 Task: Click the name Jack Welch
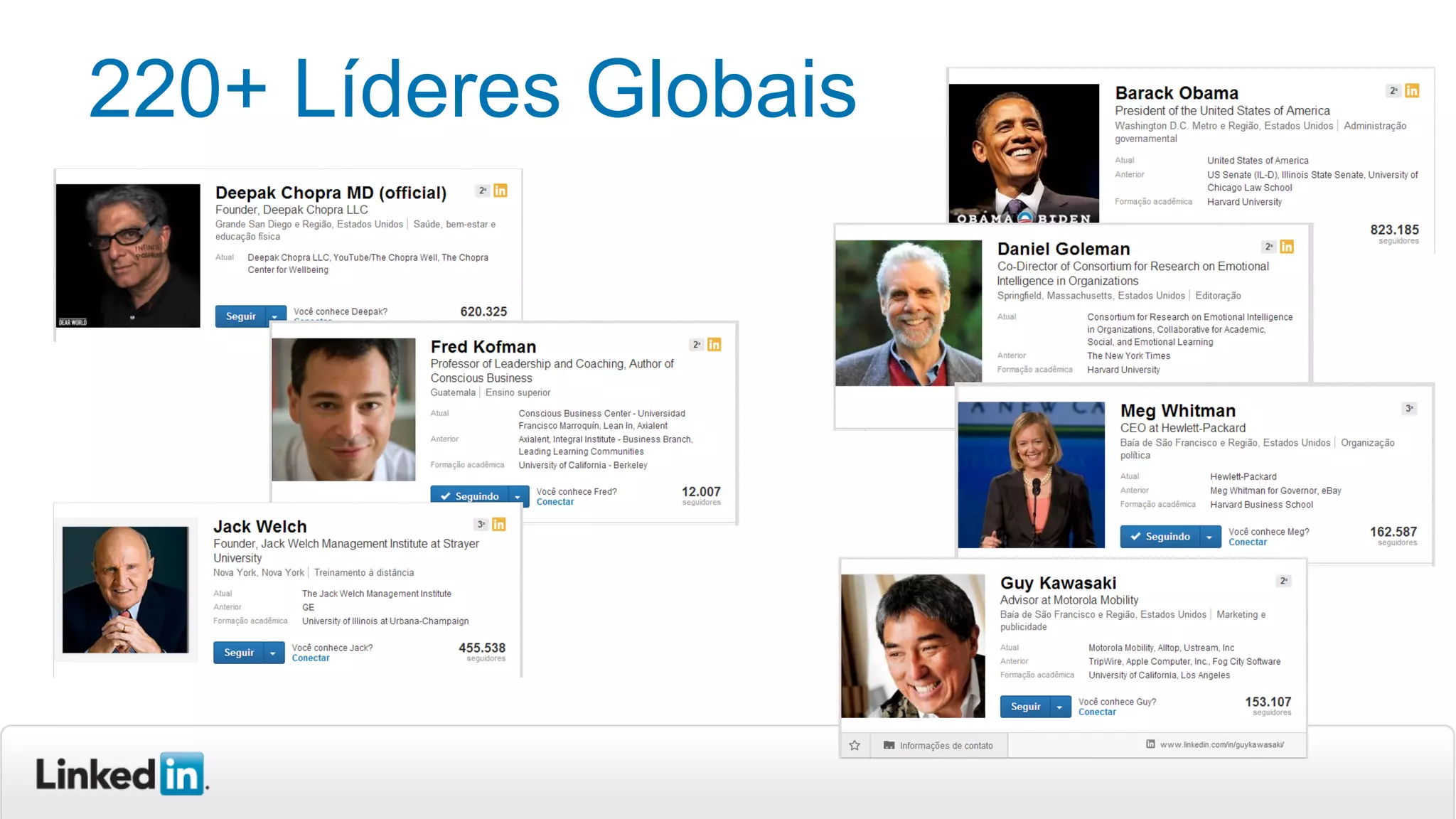point(260,527)
